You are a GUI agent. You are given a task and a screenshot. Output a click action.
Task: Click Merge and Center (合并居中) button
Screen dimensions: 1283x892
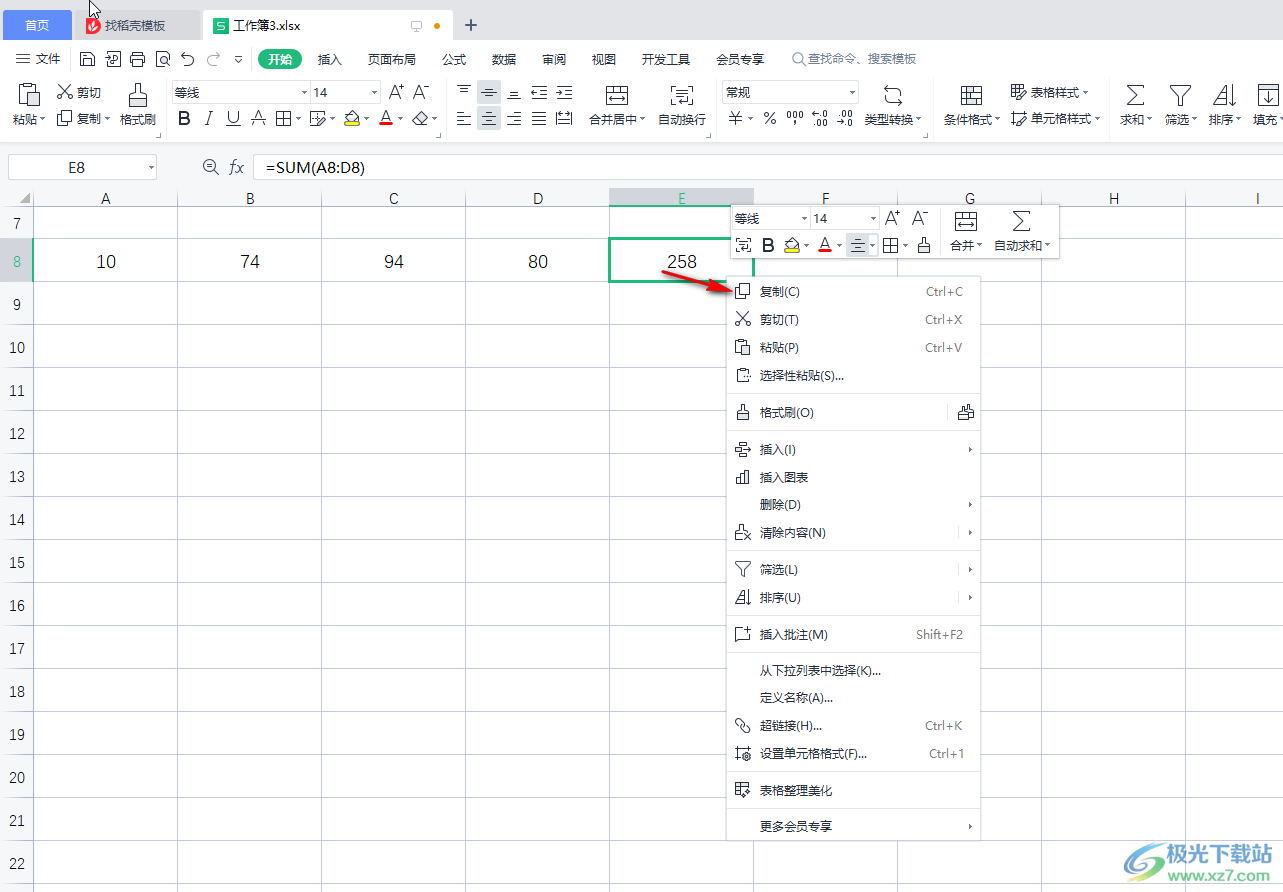617,104
